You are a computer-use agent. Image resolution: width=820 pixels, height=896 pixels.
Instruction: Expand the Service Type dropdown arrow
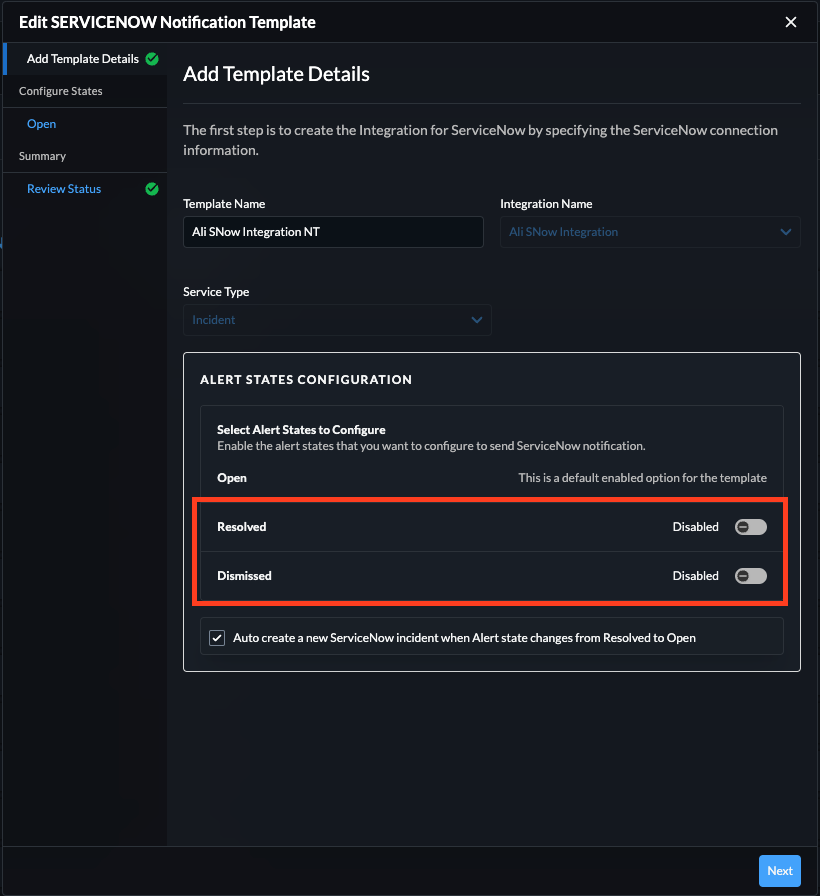tap(476, 320)
